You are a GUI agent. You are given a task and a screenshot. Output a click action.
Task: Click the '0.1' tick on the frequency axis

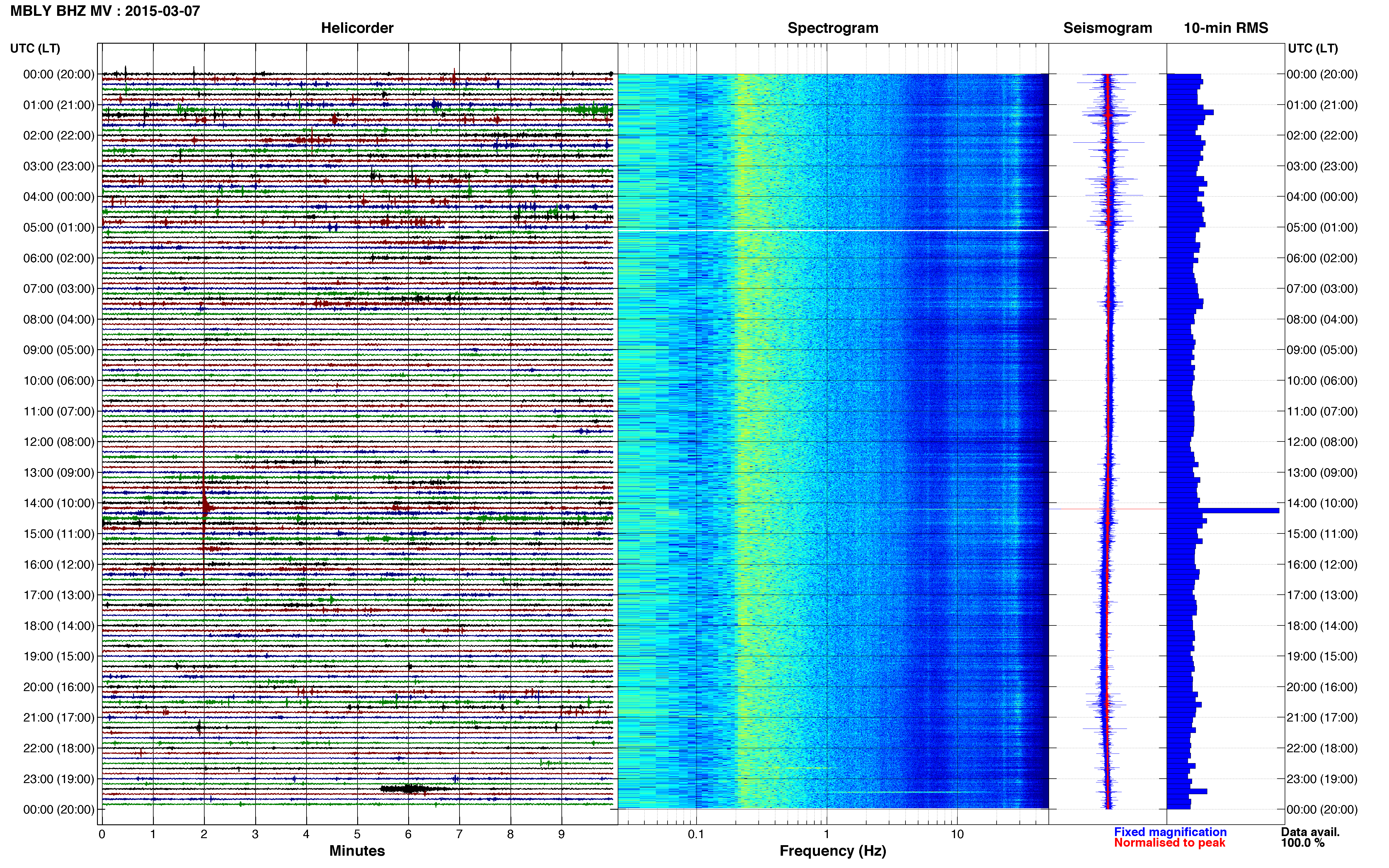[x=696, y=834]
